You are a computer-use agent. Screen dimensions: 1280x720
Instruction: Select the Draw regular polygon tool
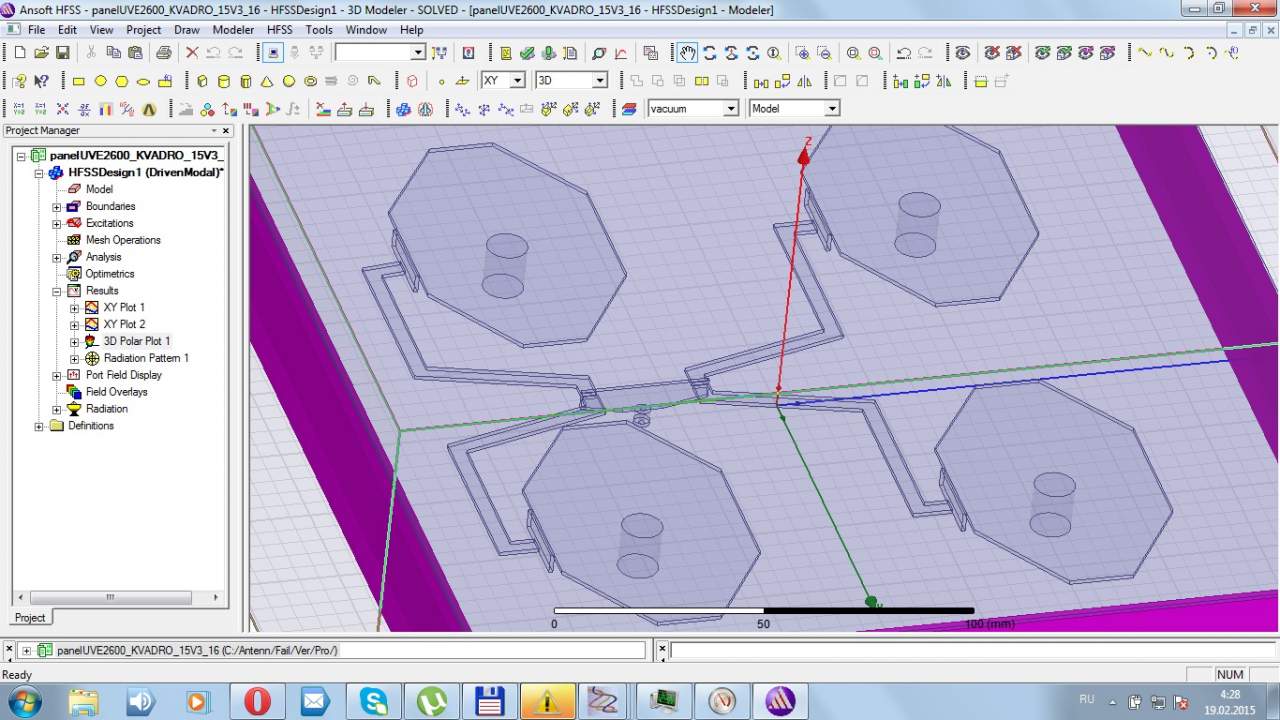[121, 81]
